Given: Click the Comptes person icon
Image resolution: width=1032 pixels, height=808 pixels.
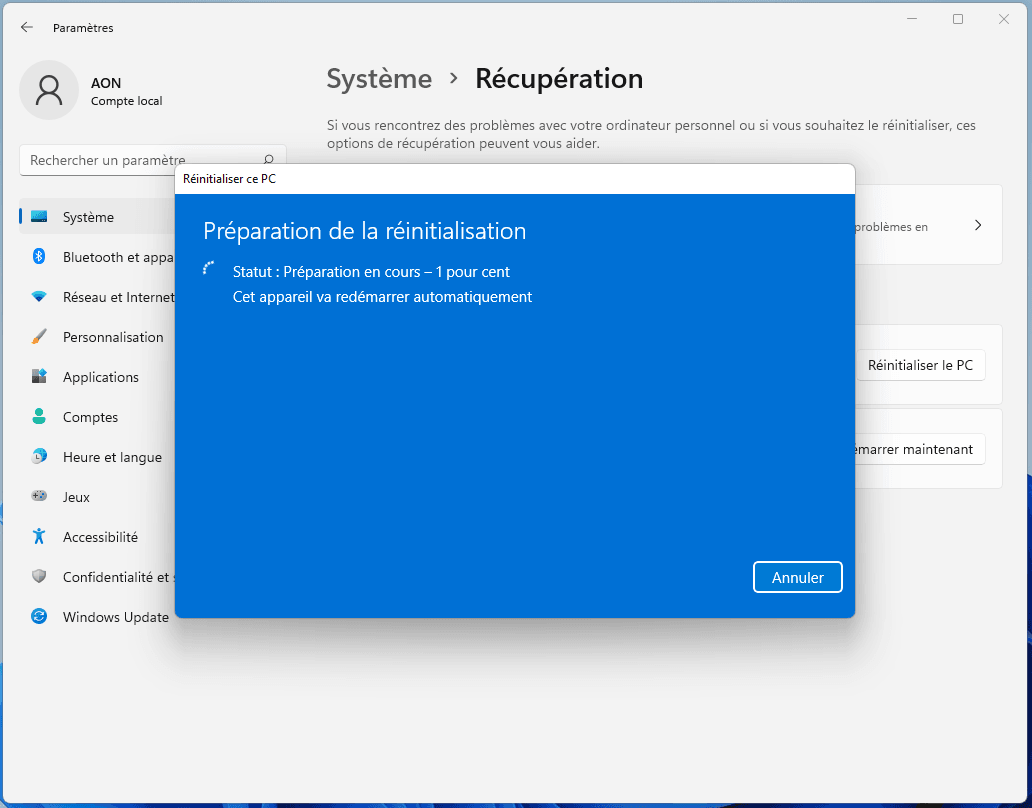Looking at the screenshot, I should click(39, 417).
